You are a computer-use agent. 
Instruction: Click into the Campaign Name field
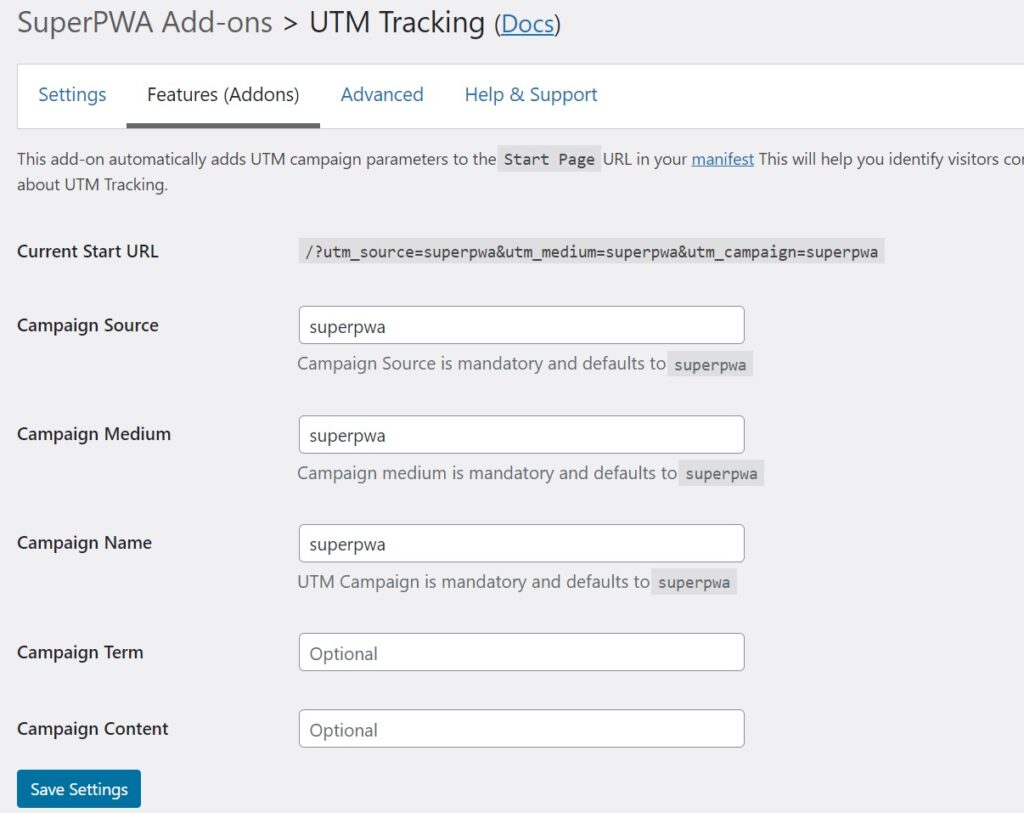521,544
